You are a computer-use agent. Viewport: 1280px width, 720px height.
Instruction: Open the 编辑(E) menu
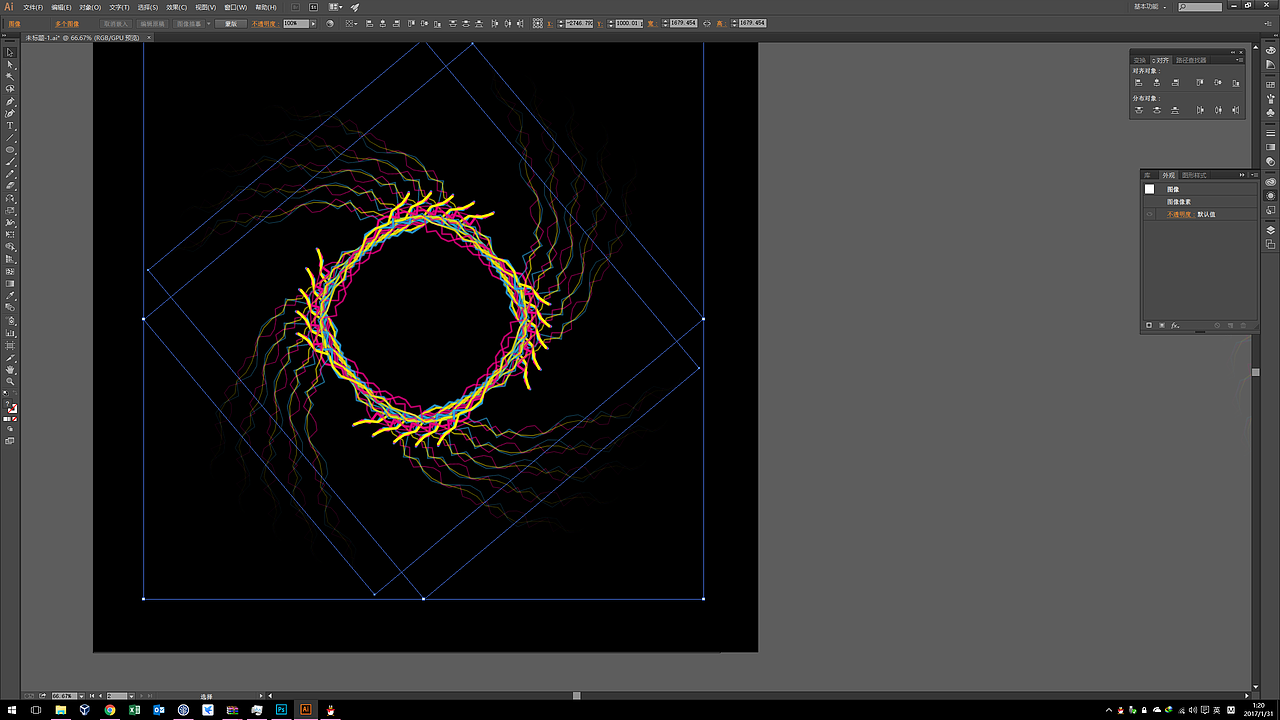[62, 7]
